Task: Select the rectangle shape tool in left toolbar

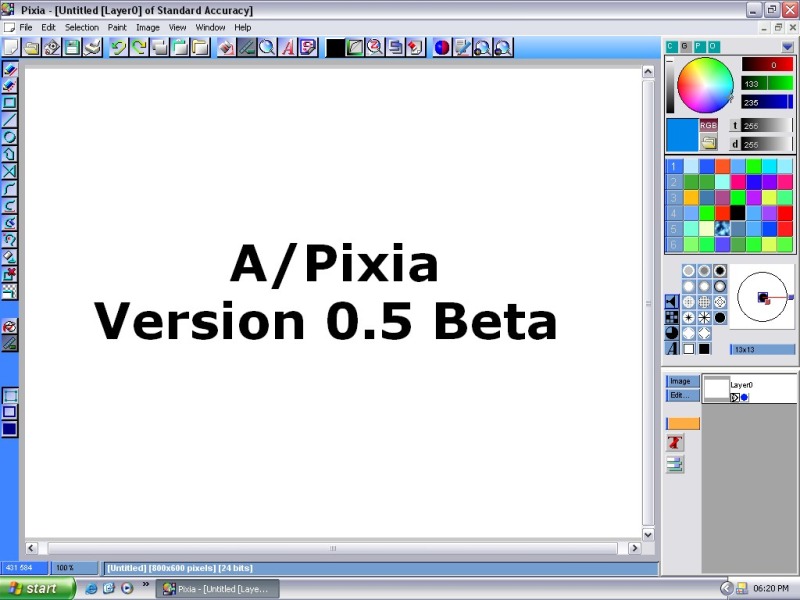Action: (x=10, y=103)
